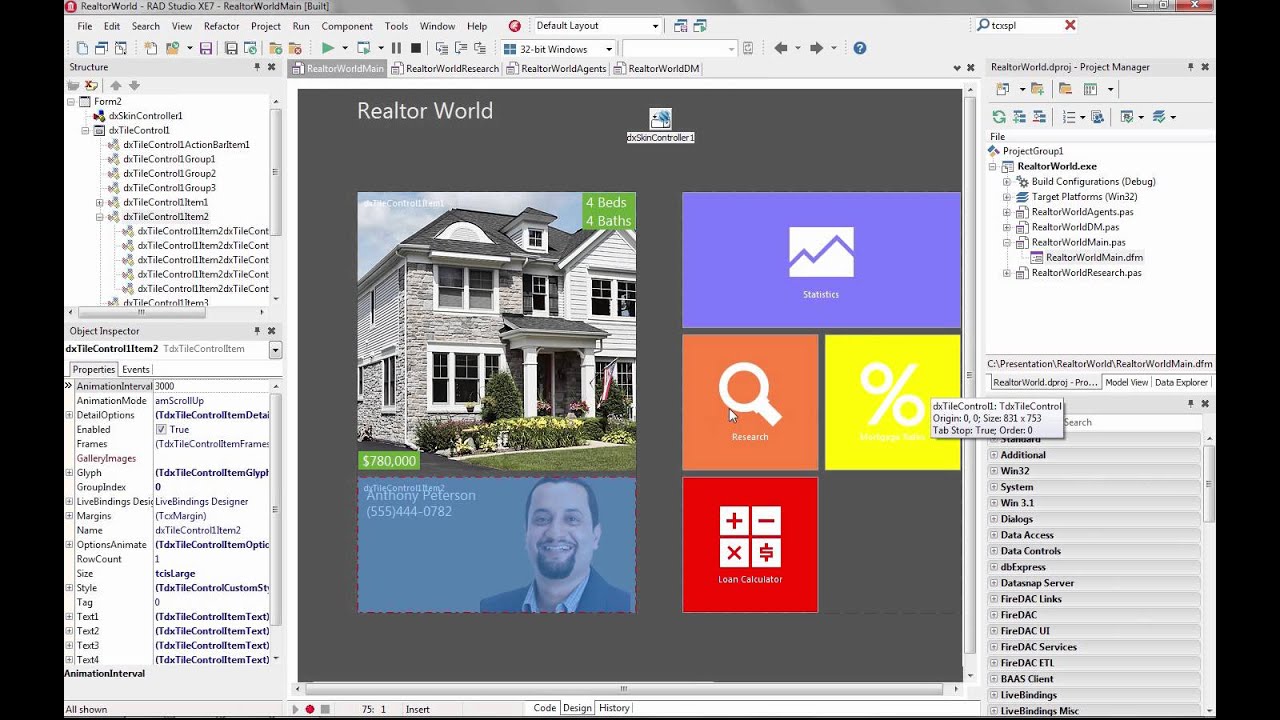
Task: Select the Statistics tile
Action: point(821,260)
